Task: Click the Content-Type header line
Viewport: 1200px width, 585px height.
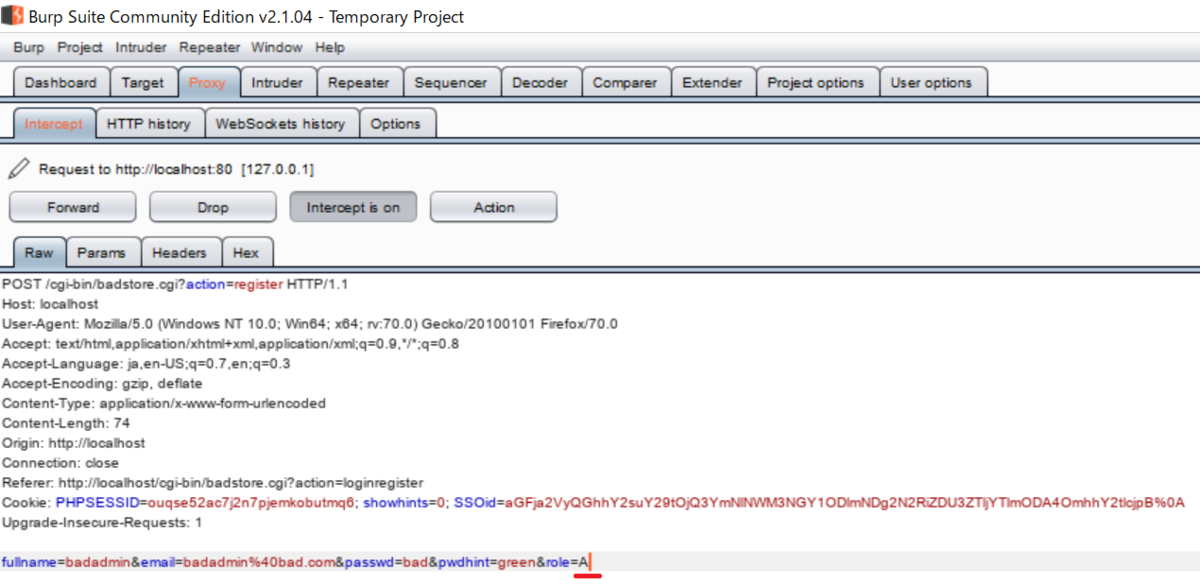Action: pos(164,403)
